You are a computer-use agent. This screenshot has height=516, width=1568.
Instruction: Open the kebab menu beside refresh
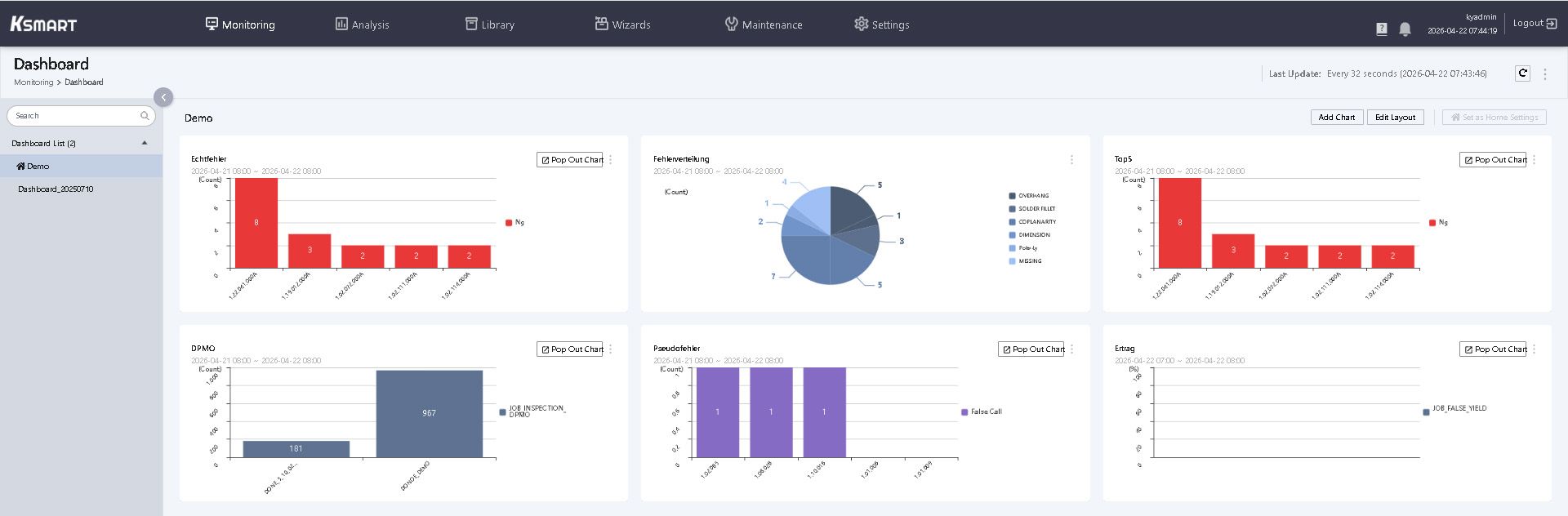point(1544,73)
